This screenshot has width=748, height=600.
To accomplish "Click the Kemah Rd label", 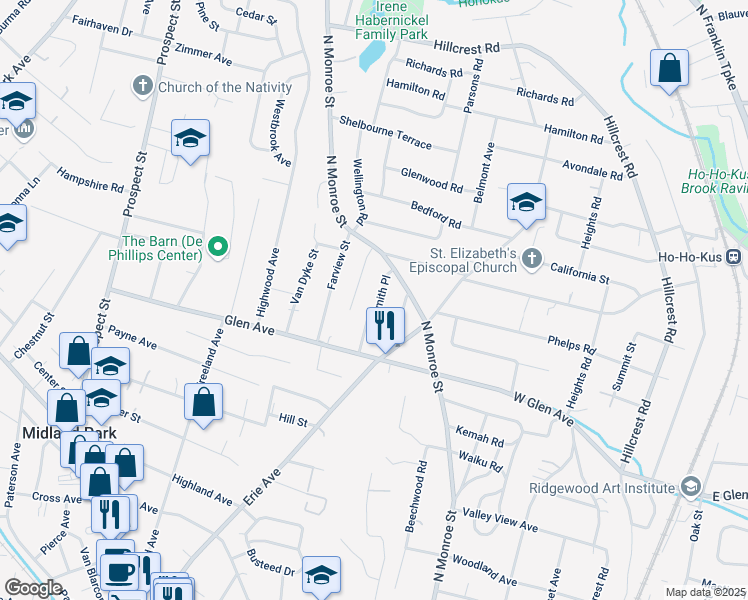I will [479, 436].
